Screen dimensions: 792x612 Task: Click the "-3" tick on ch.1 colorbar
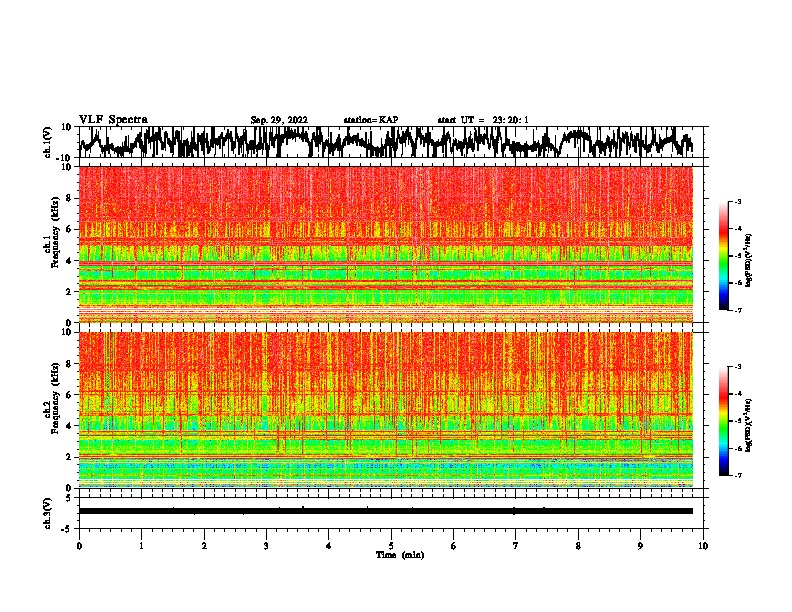737,201
